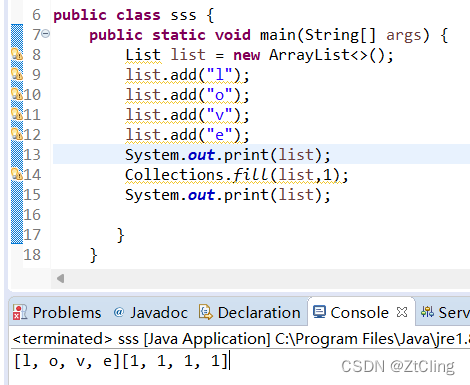Click line number 16 in gutter
Screen dimensions: 470x385
pos(32,215)
